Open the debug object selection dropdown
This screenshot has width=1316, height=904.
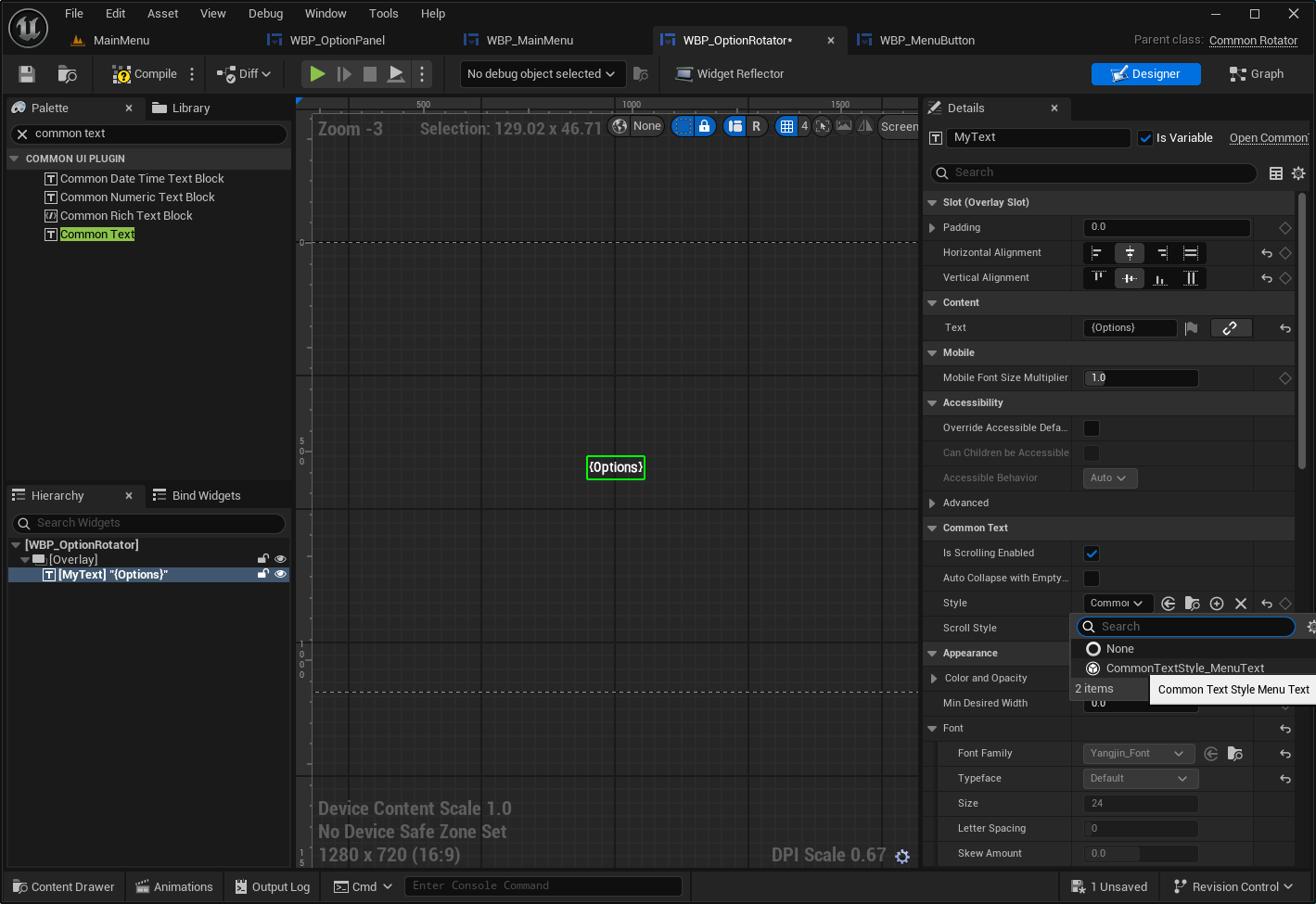point(541,74)
